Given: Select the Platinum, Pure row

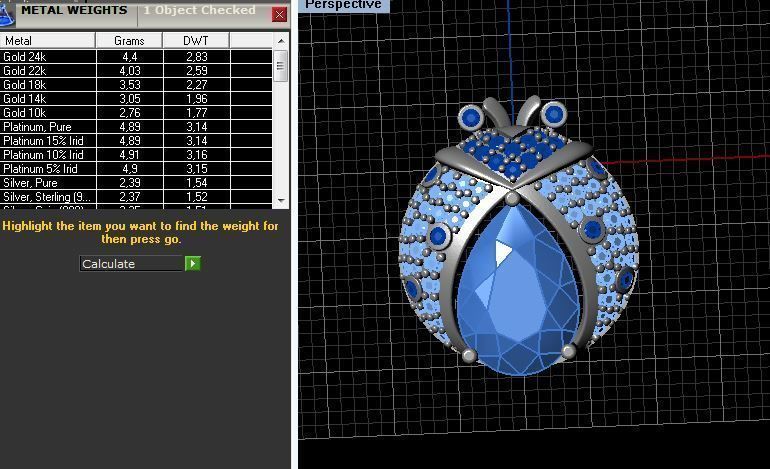Looking at the screenshot, I should (x=136, y=127).
